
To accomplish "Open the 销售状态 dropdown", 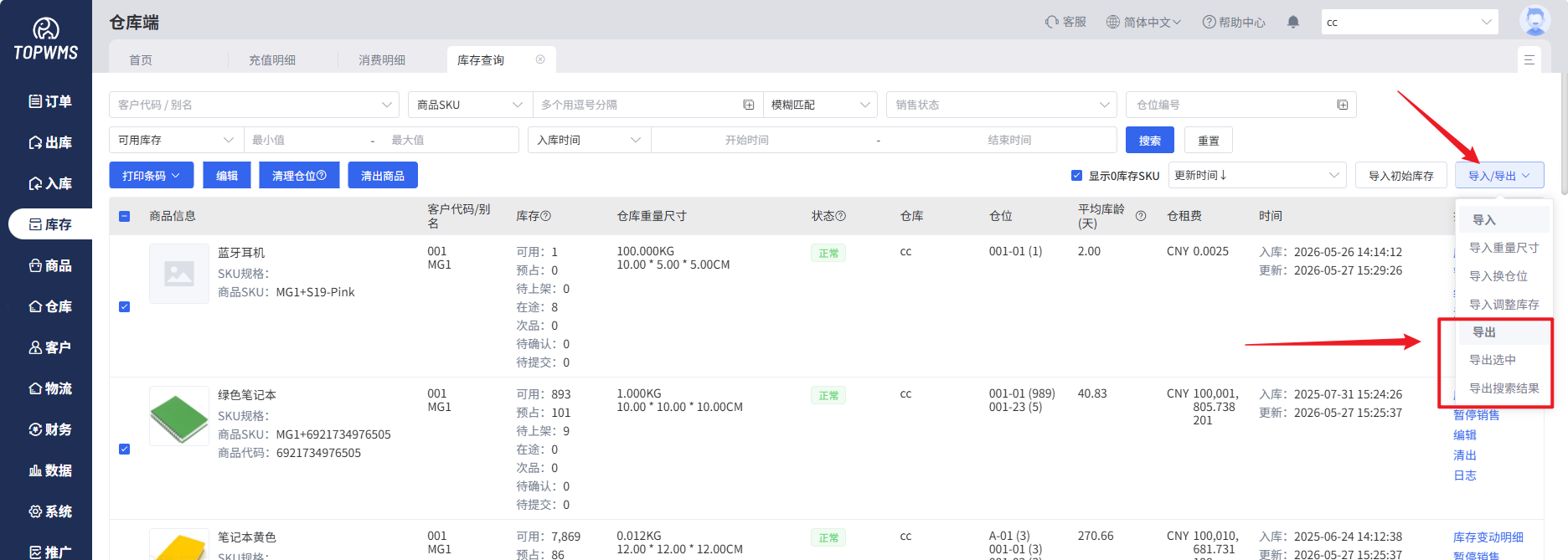I will tap(1002, 105).
